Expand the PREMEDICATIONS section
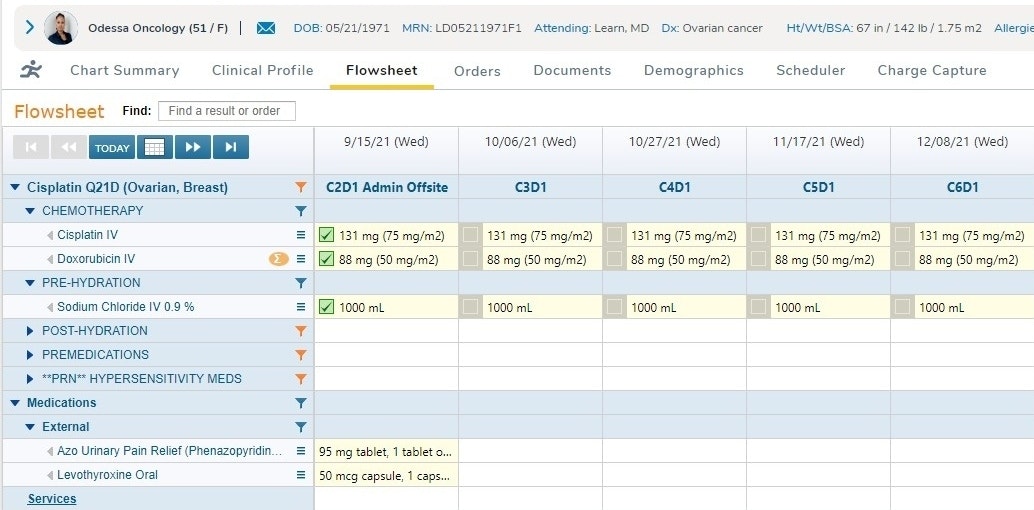Viewport: 1034px width, 510px height. coord(31,355)
